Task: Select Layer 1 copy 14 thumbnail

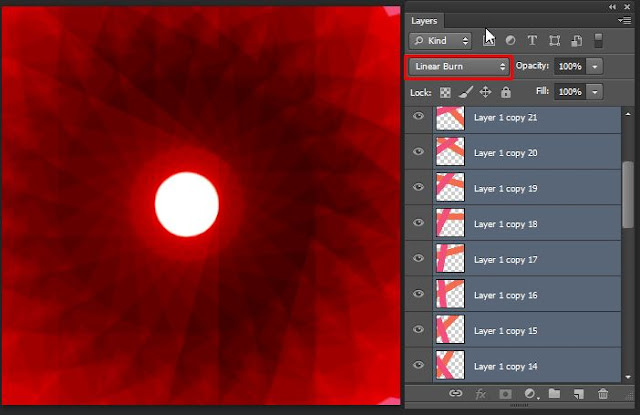Action: tap(450, 364)
